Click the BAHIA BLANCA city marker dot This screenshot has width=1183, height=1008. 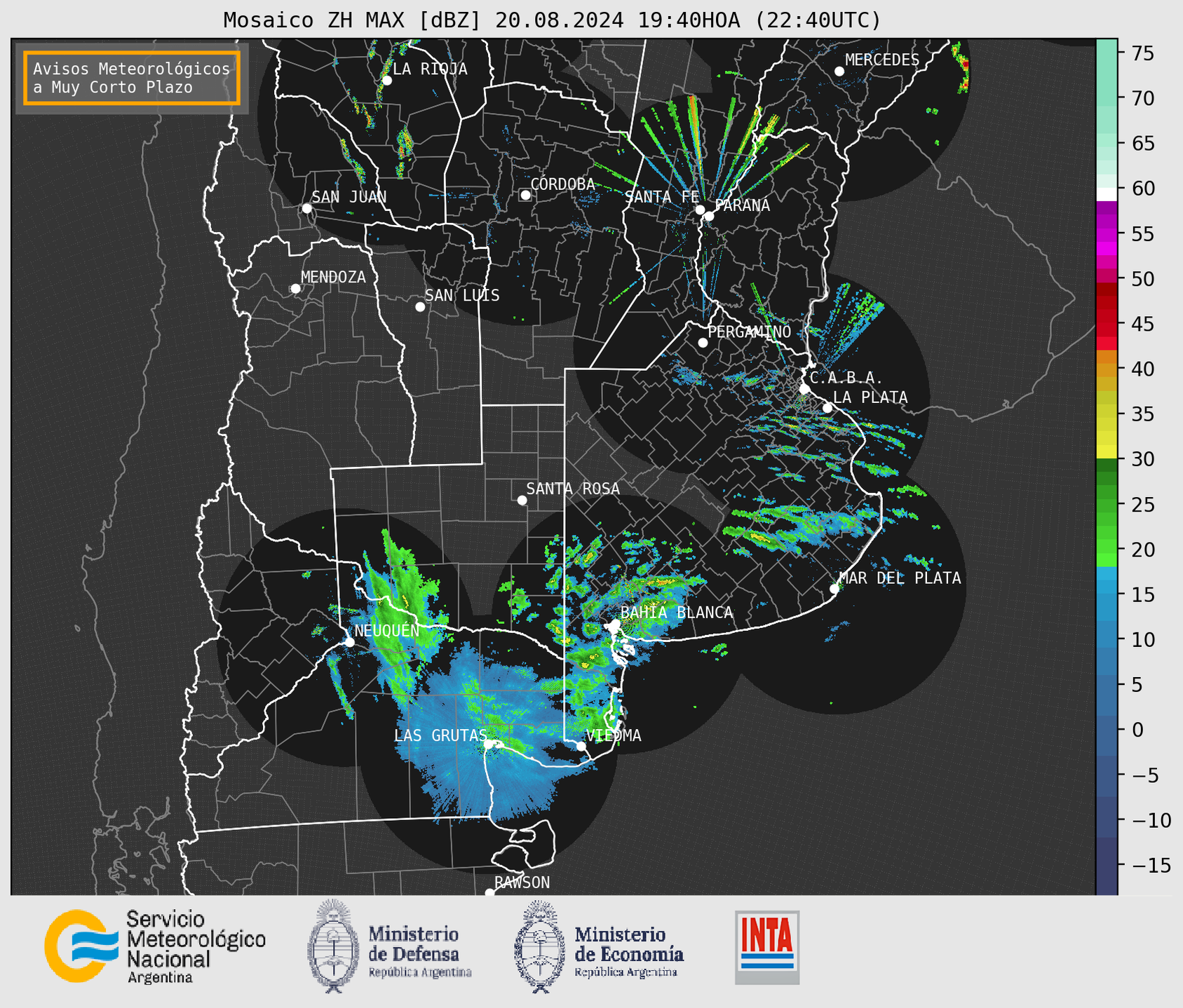[x=615, y=624]
